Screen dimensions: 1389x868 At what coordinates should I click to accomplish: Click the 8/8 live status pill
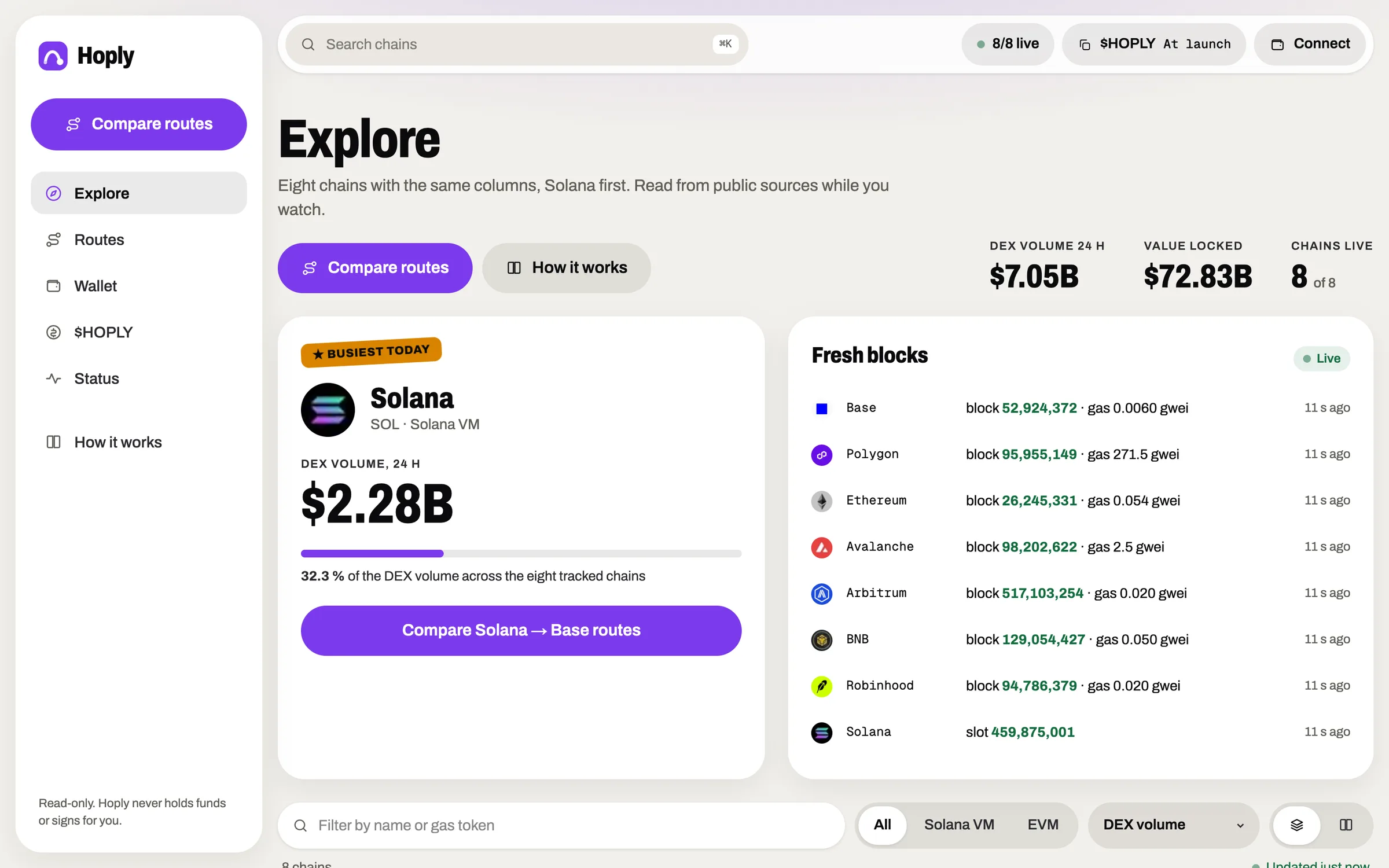pyautogui.click(x=1008, y=44)
